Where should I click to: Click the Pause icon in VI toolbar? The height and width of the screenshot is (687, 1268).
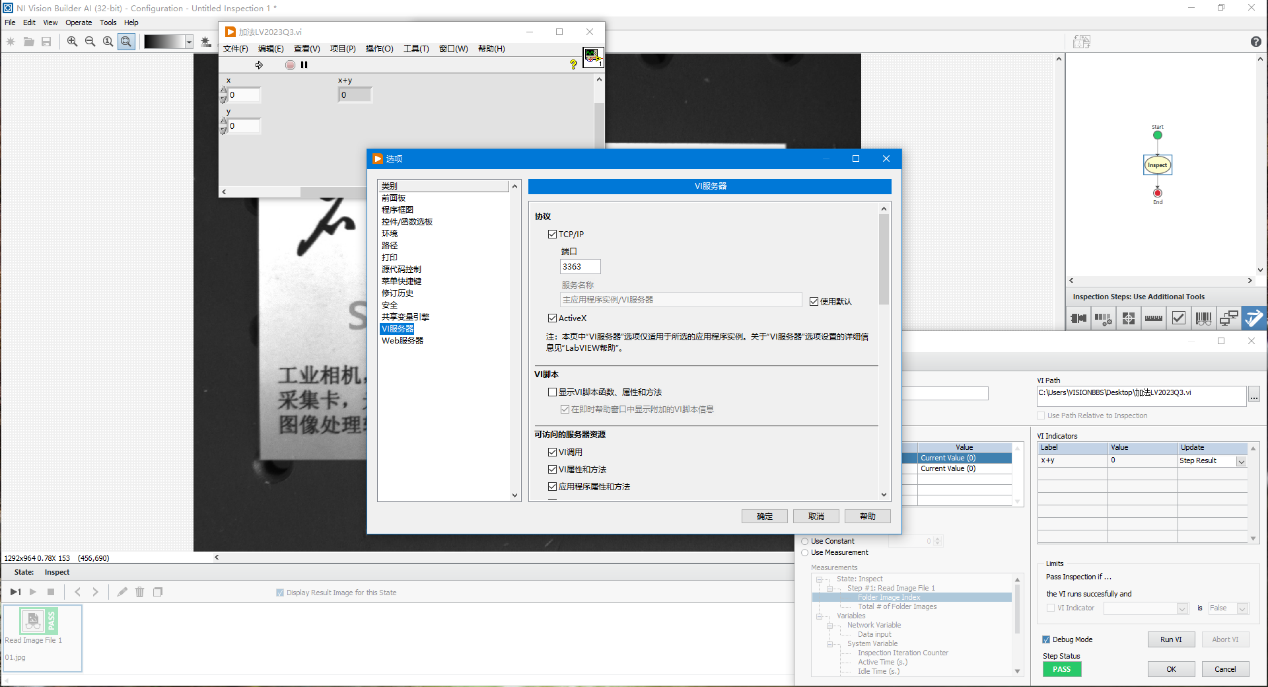(304, 65)
